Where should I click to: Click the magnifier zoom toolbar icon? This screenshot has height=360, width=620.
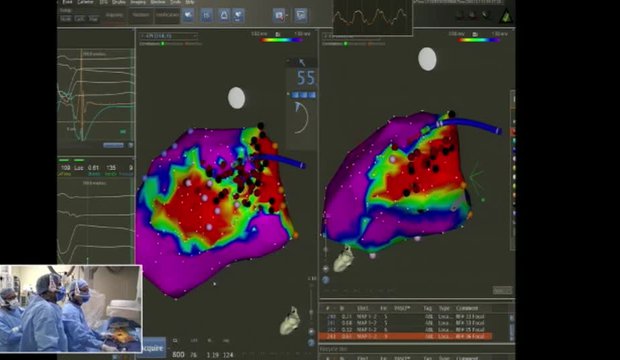[x=279, y=15]
